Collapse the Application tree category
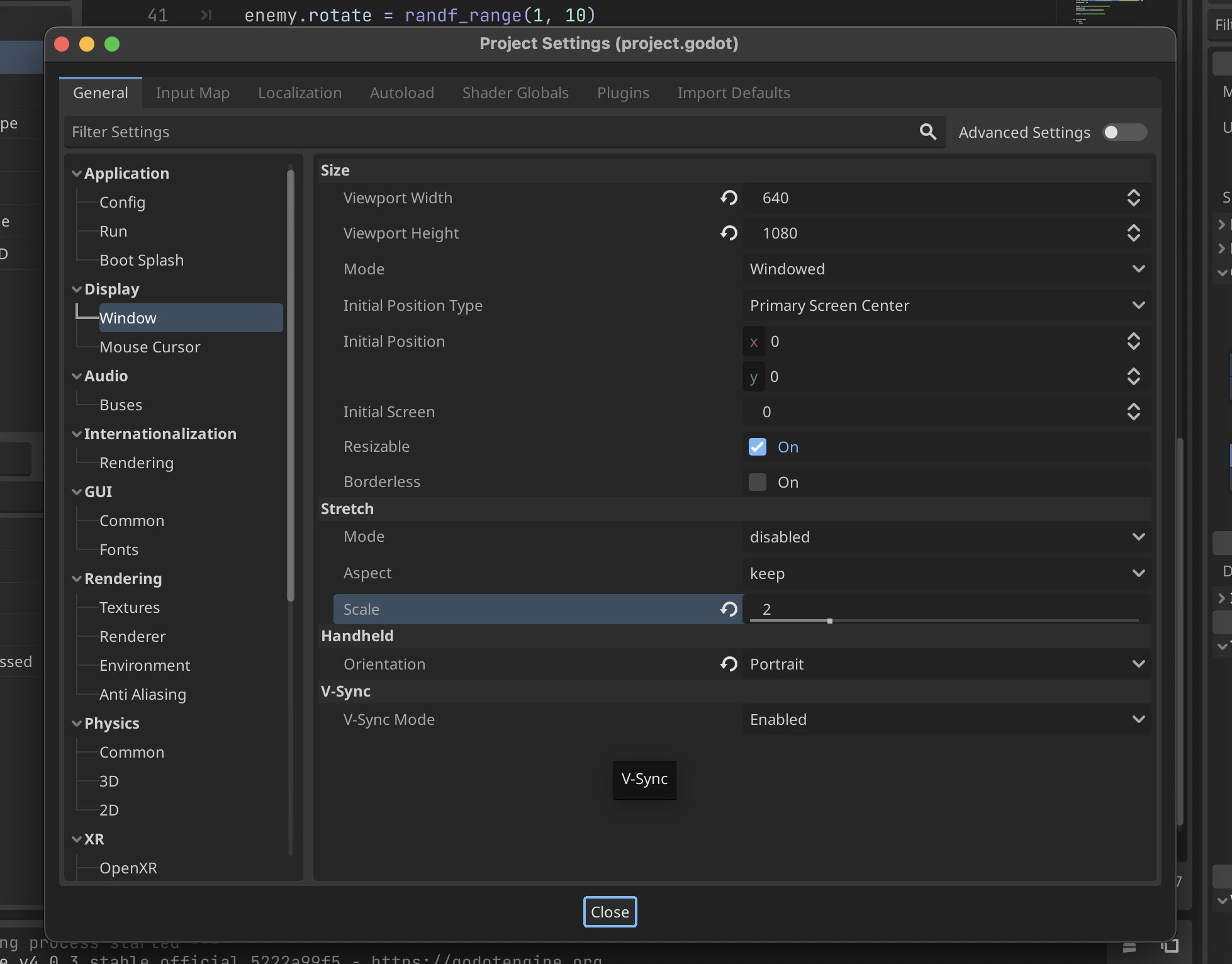This screenshot has width=1232, height=964. (x=77, y=174)
